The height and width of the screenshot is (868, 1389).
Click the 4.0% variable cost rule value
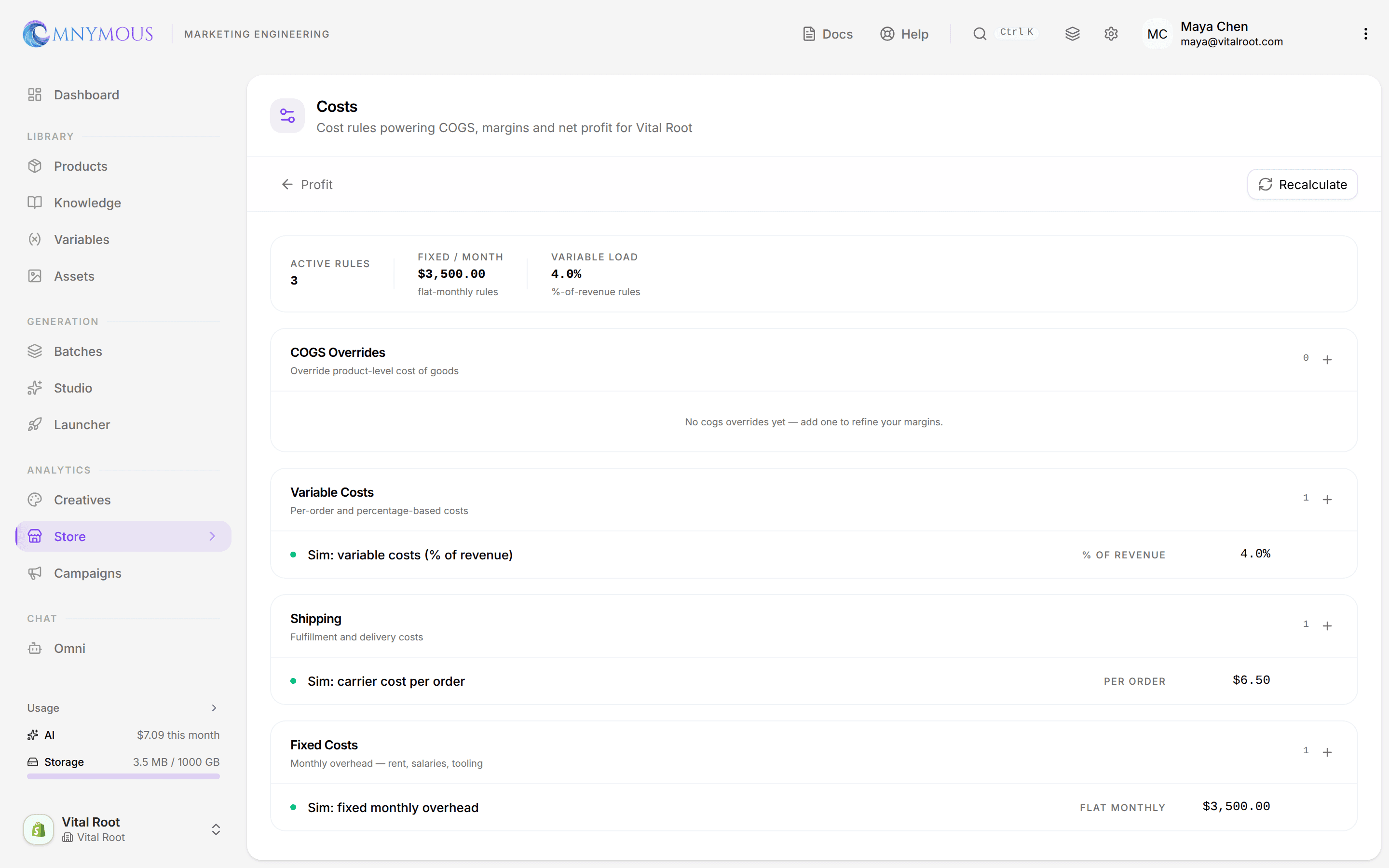coord(1255,554)
